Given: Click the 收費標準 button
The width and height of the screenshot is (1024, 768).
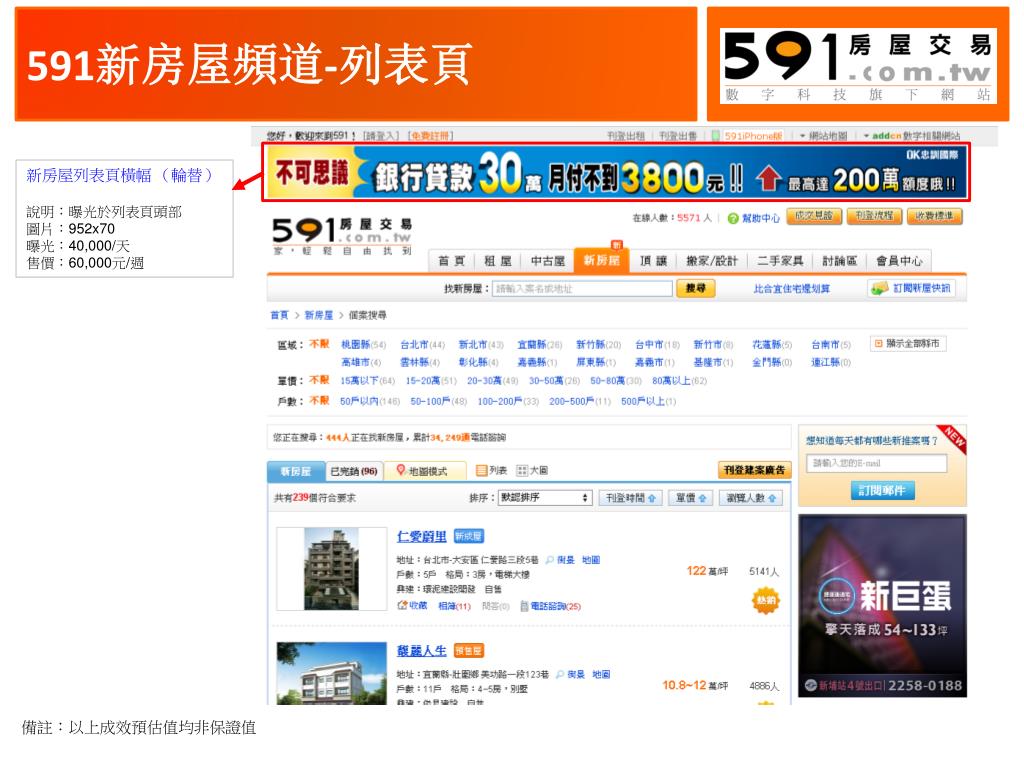Looking at the screenshot, I should coord(935,216).
